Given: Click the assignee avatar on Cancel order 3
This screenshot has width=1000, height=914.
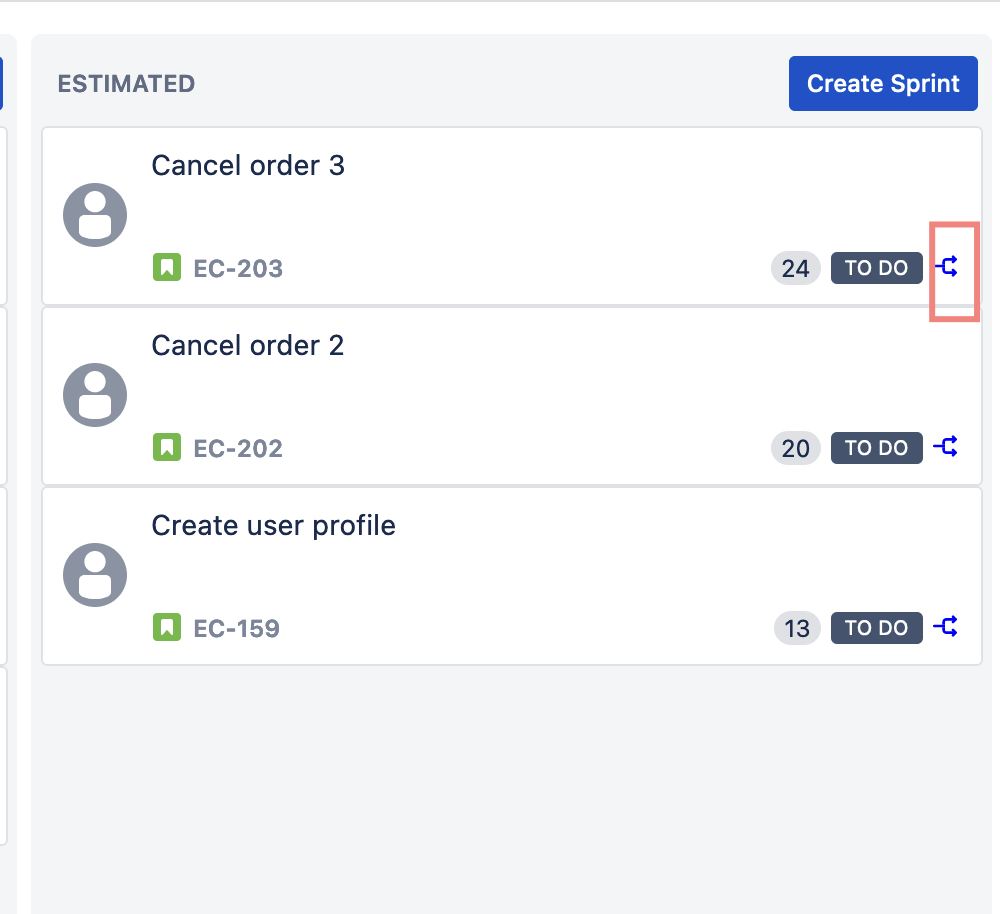Looking at the screenshot, I should 95,215.
